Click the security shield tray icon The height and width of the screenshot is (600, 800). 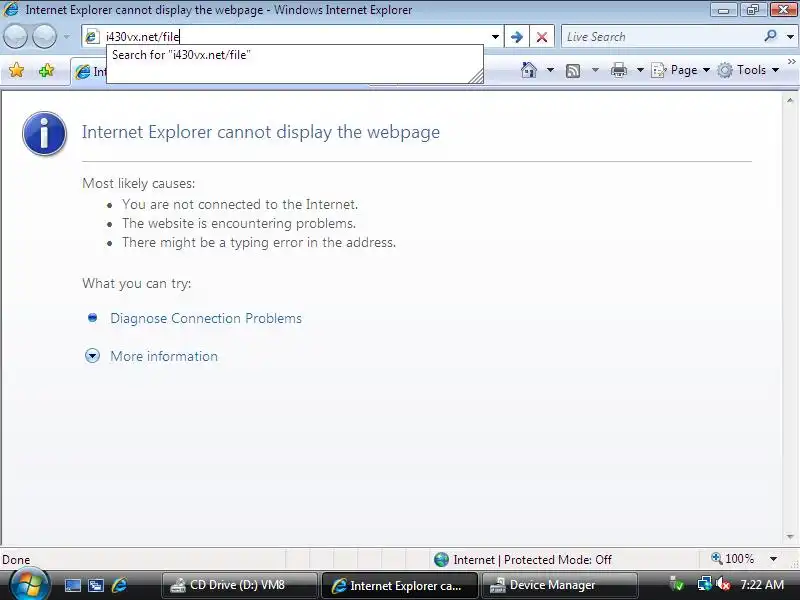click(x=677, y=584)
